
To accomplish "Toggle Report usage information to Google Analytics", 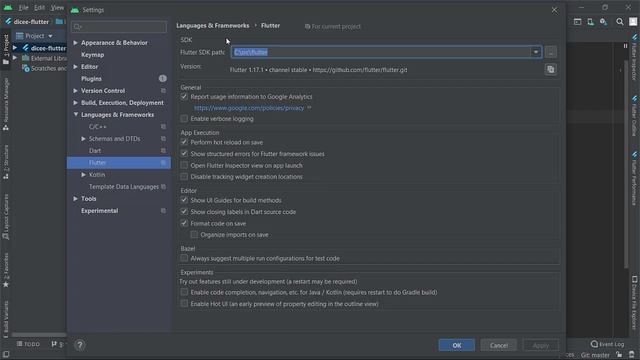I will 184,96.
